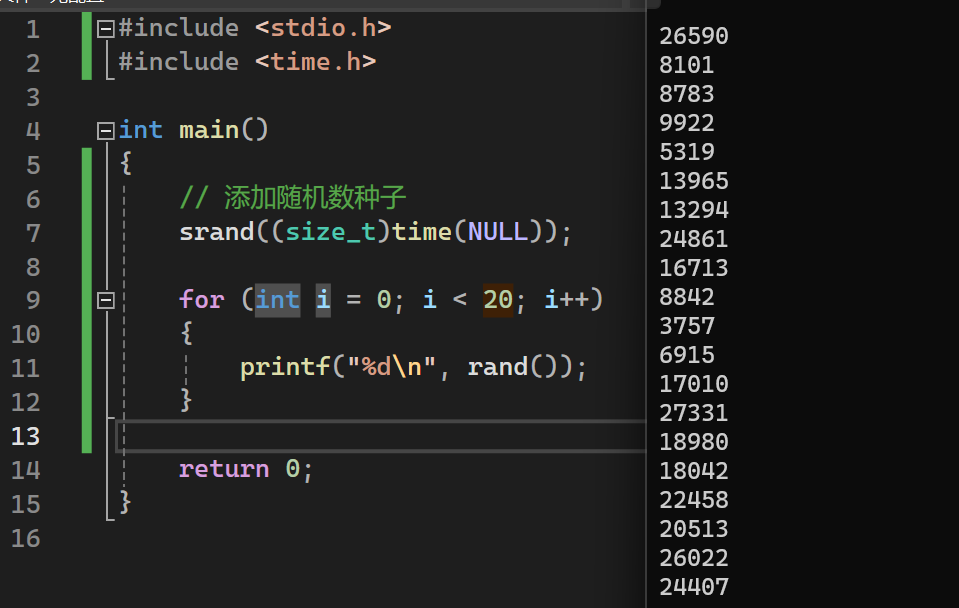Click the first output value 26590
959x608 pixels.
click(694, 37)
